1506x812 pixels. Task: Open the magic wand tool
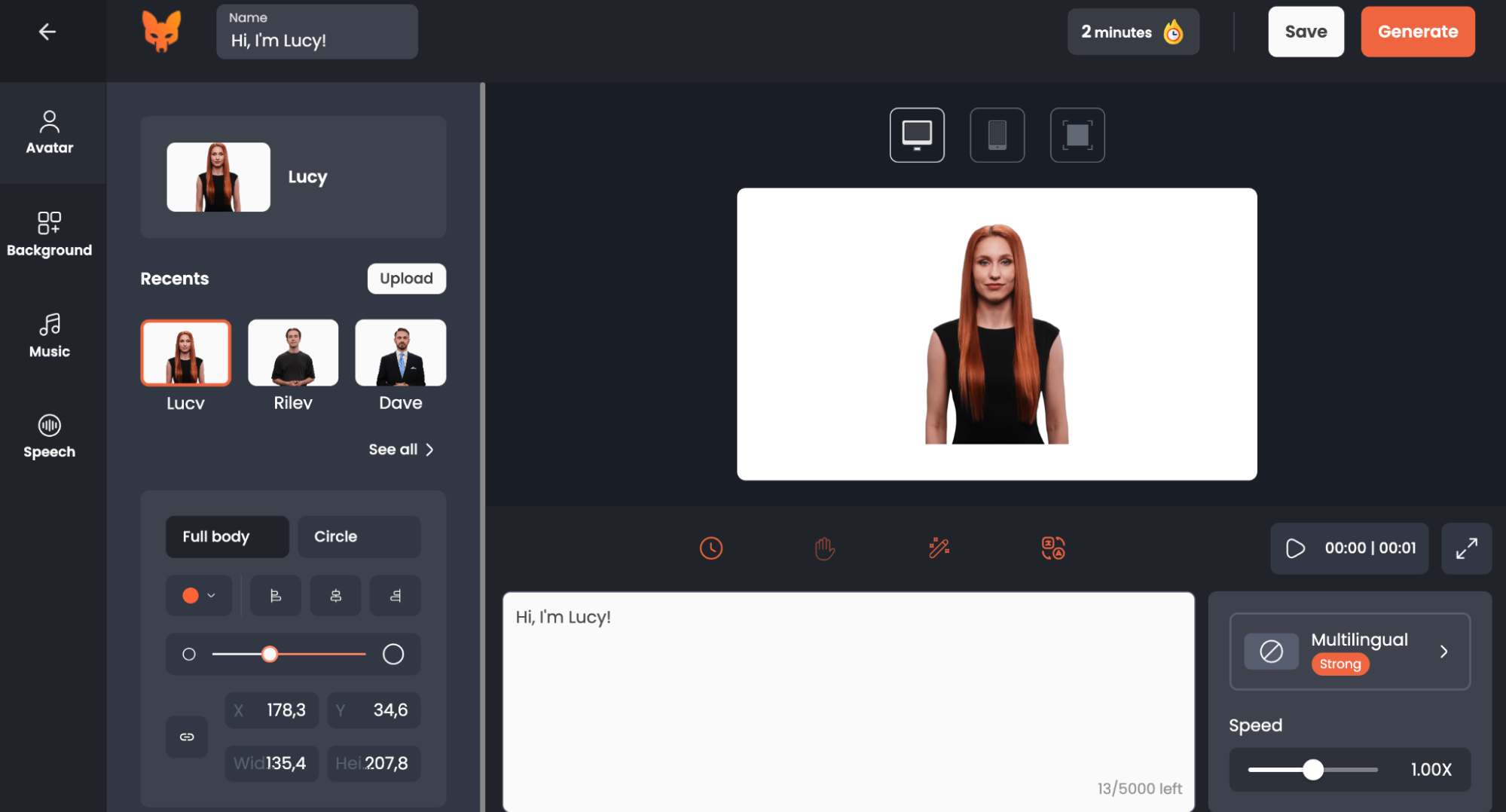click(x=939, y=548)
